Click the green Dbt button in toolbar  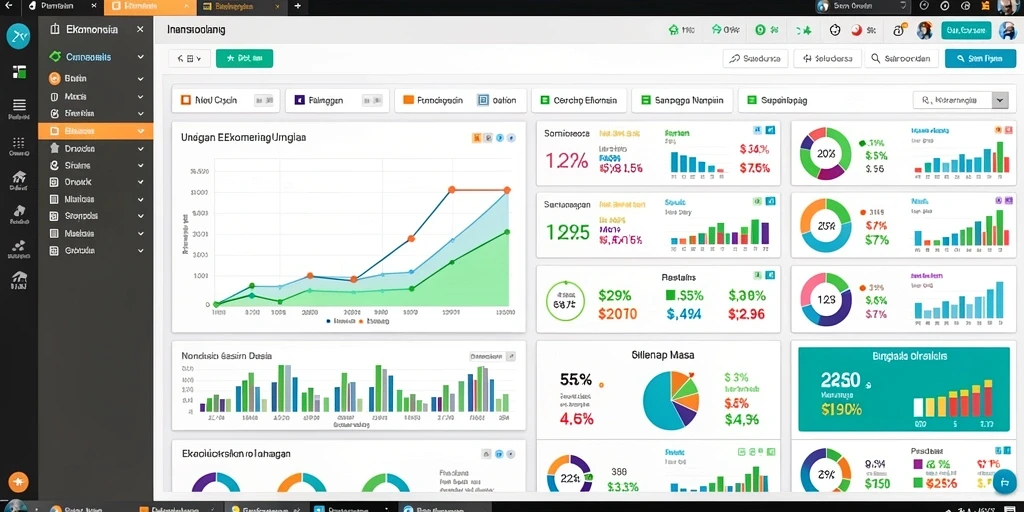click(244, 58)
